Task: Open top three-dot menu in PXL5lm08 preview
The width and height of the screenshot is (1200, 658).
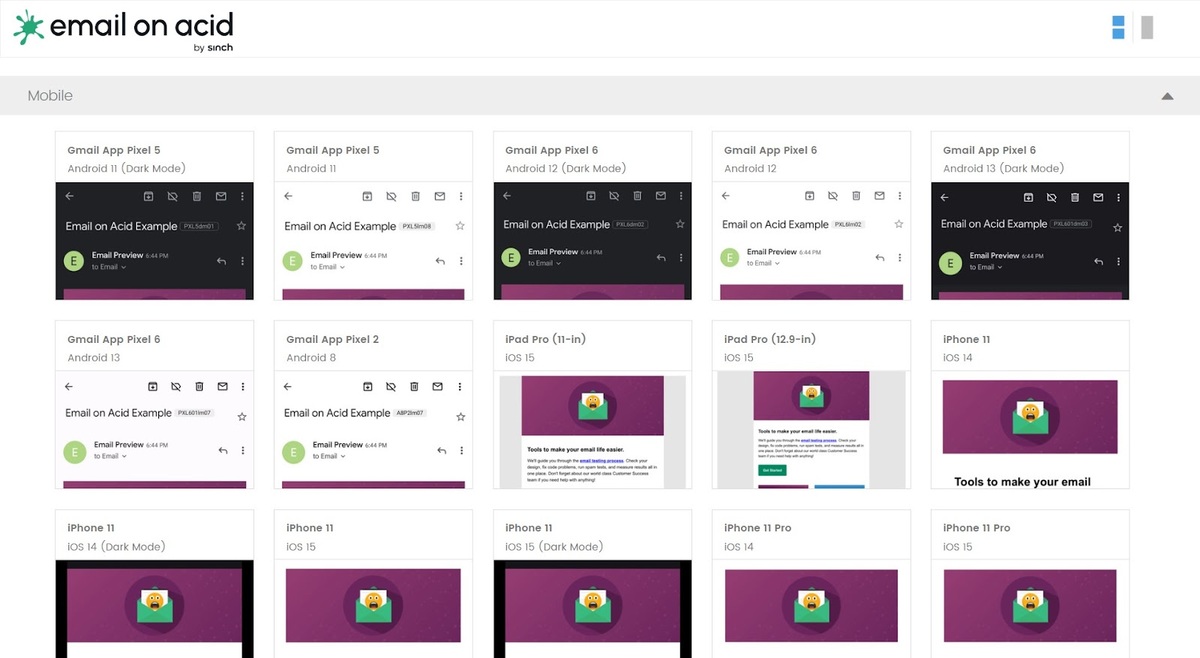Action: [461, 196]
